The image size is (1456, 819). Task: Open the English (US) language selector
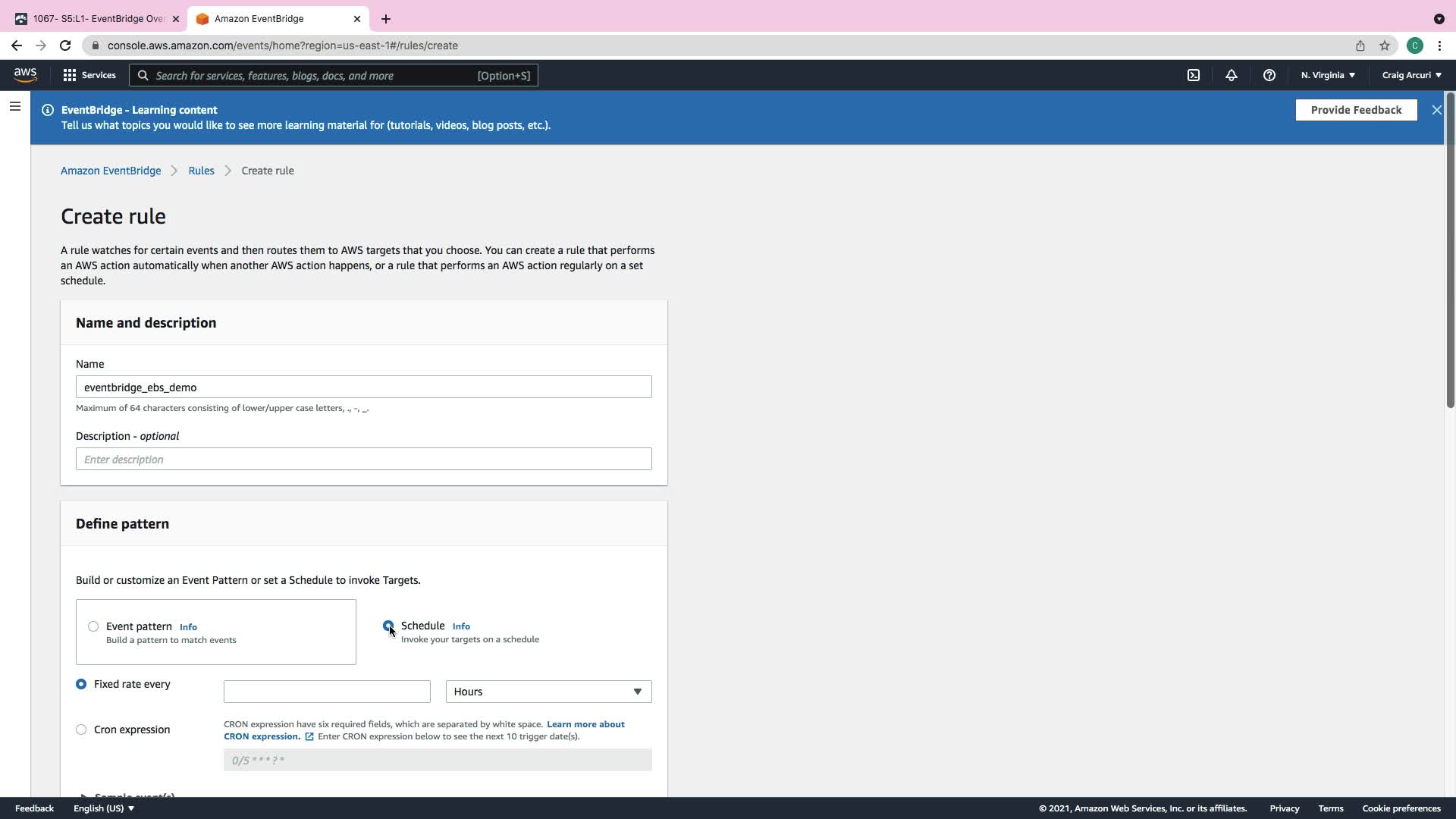pyautogui.click(x=104, y=808)
